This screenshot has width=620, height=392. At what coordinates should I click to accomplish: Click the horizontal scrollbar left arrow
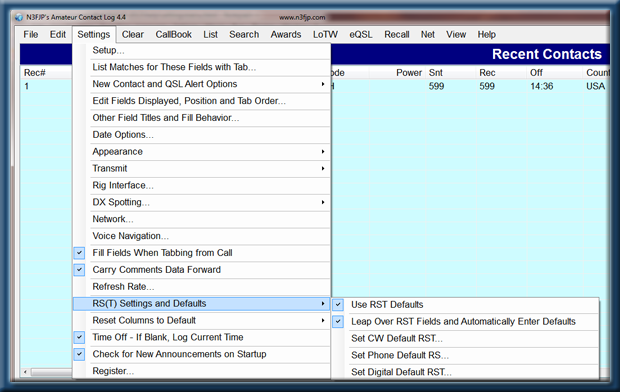pyautogui.click(x=25, y=372)
